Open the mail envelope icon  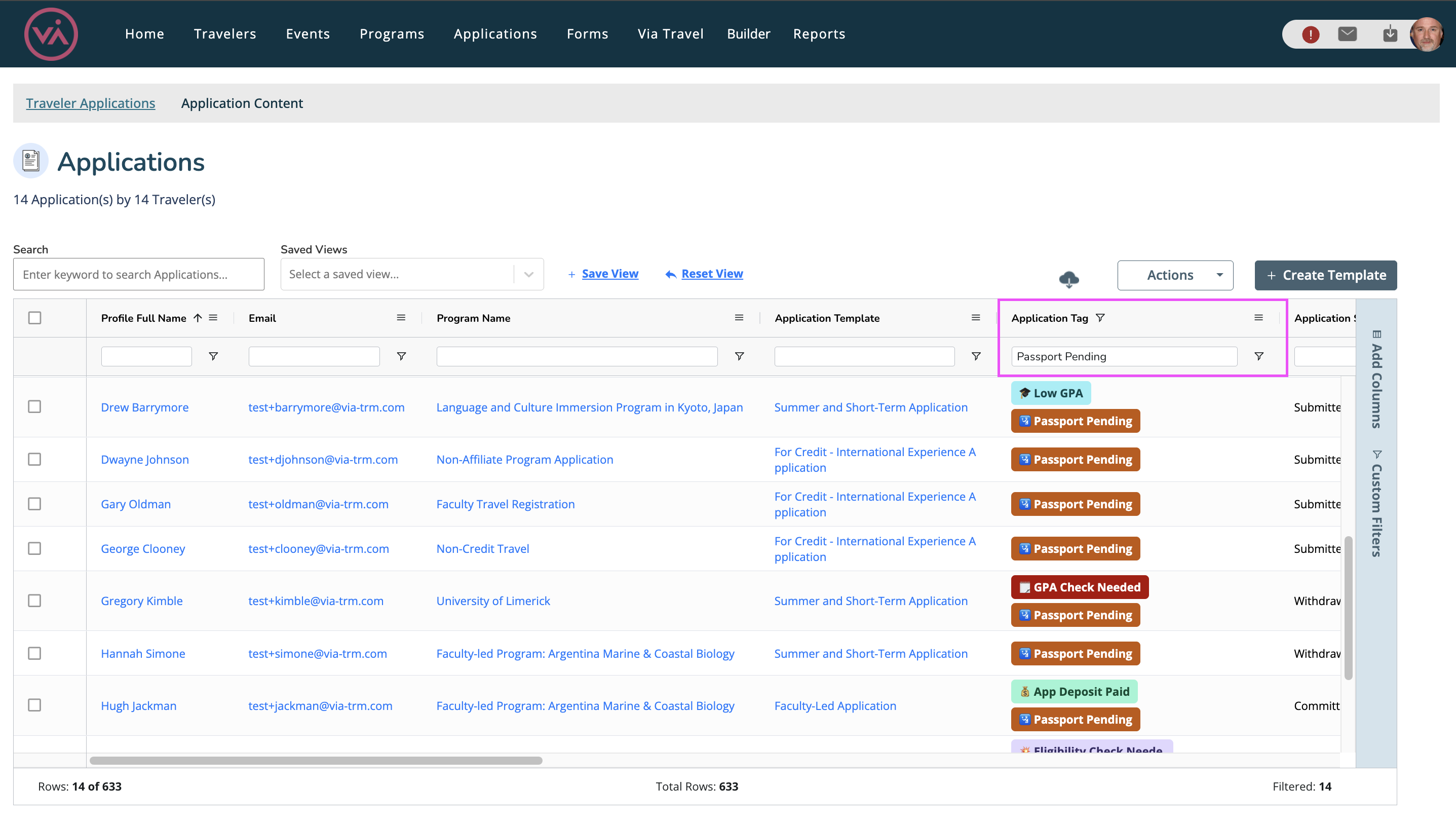[x=1347, y=34]
